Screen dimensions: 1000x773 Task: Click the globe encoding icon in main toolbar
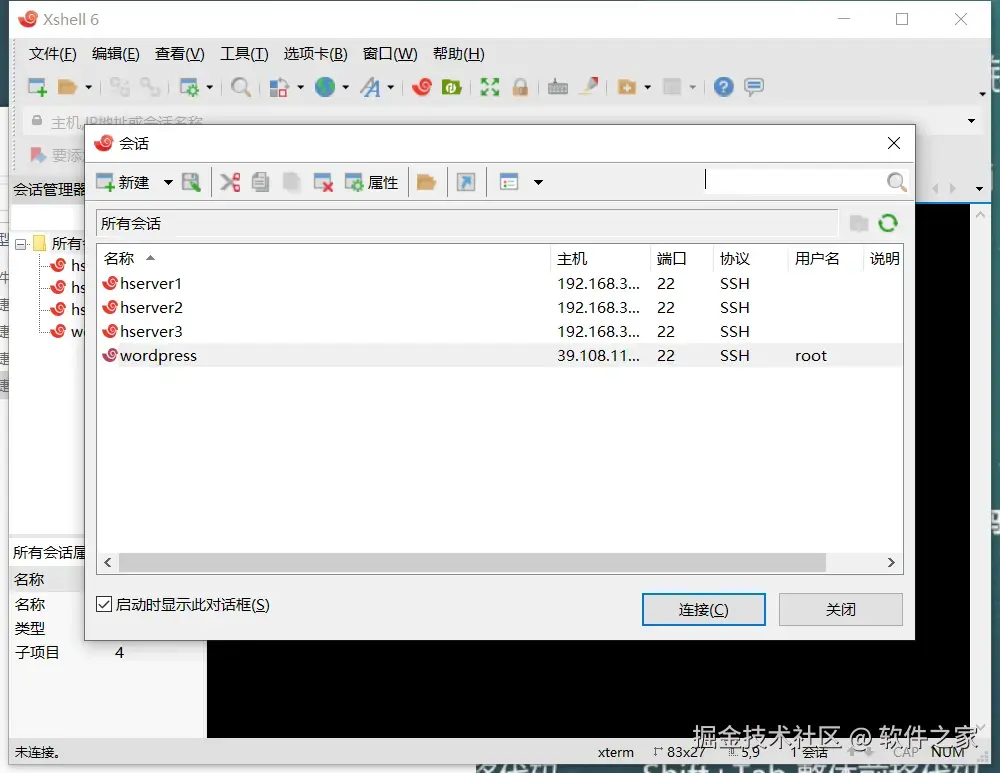click(x=325, y=87)
